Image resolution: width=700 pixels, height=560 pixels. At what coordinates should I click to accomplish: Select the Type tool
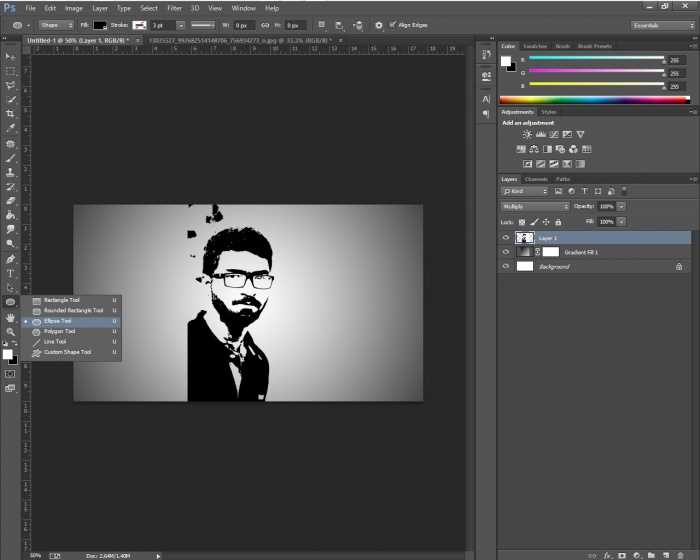pyautogui.click(x=11, y=273)
